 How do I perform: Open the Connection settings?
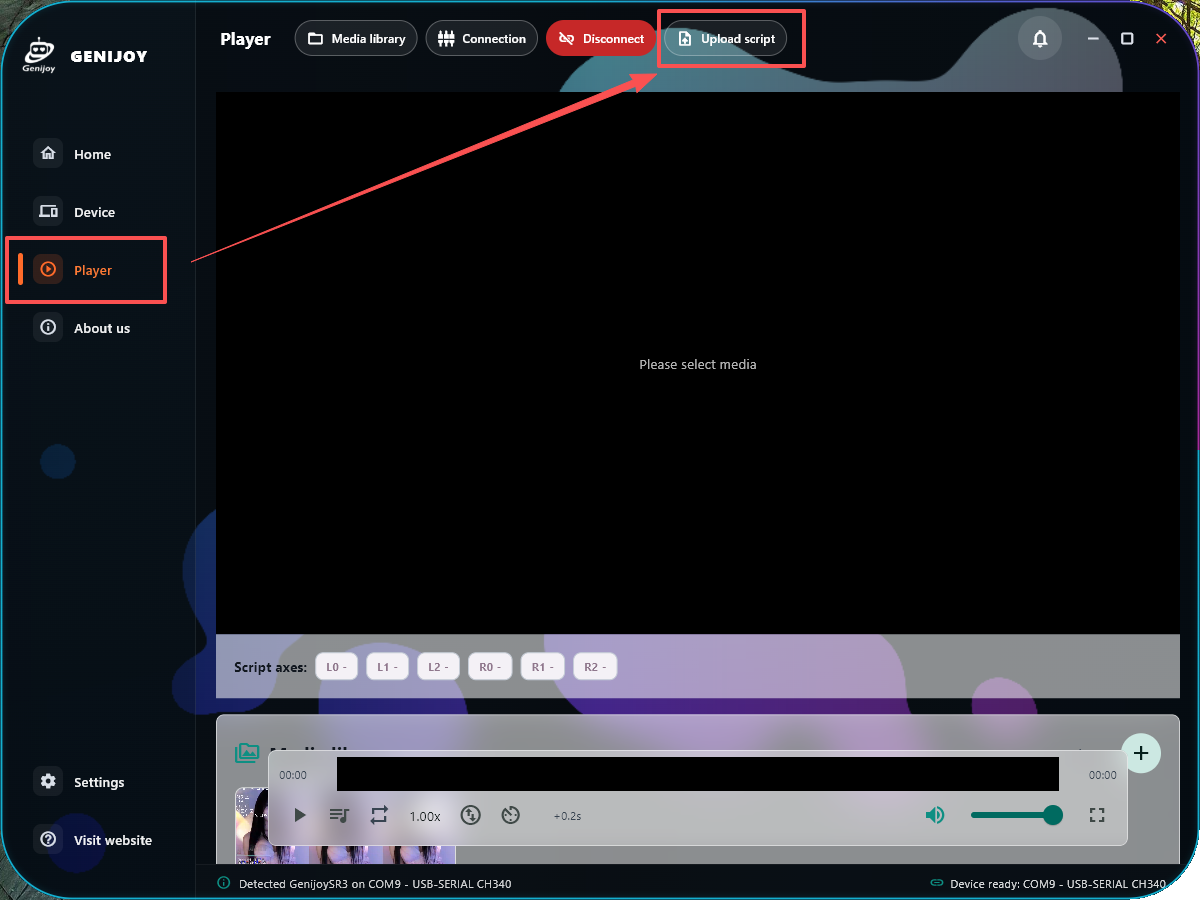click(482, 39)
